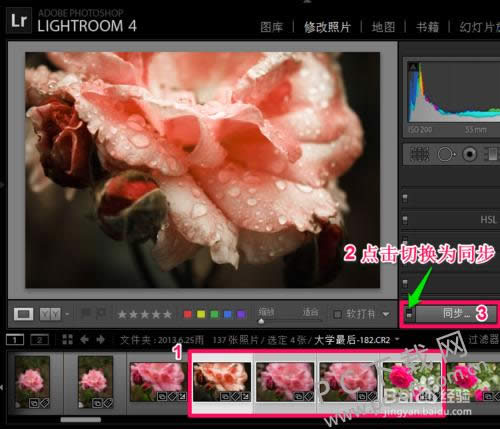This screenshot has width=500, height=429.
Task: Select second filmstrip thumbnail of pink rose
Action: coord(95,382)
